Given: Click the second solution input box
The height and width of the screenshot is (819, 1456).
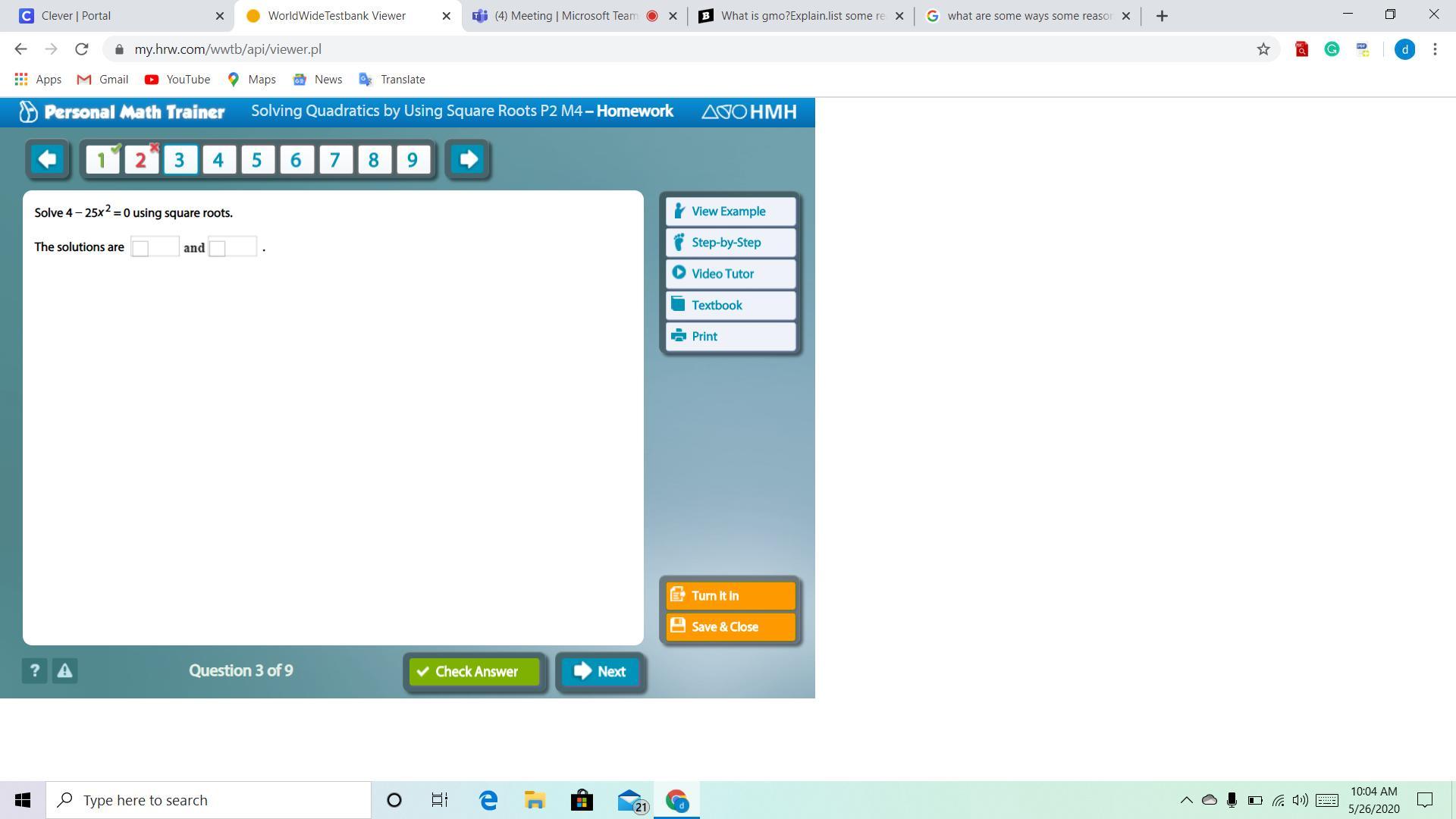Looking at the screenshot, I should (x=232, y=247).
